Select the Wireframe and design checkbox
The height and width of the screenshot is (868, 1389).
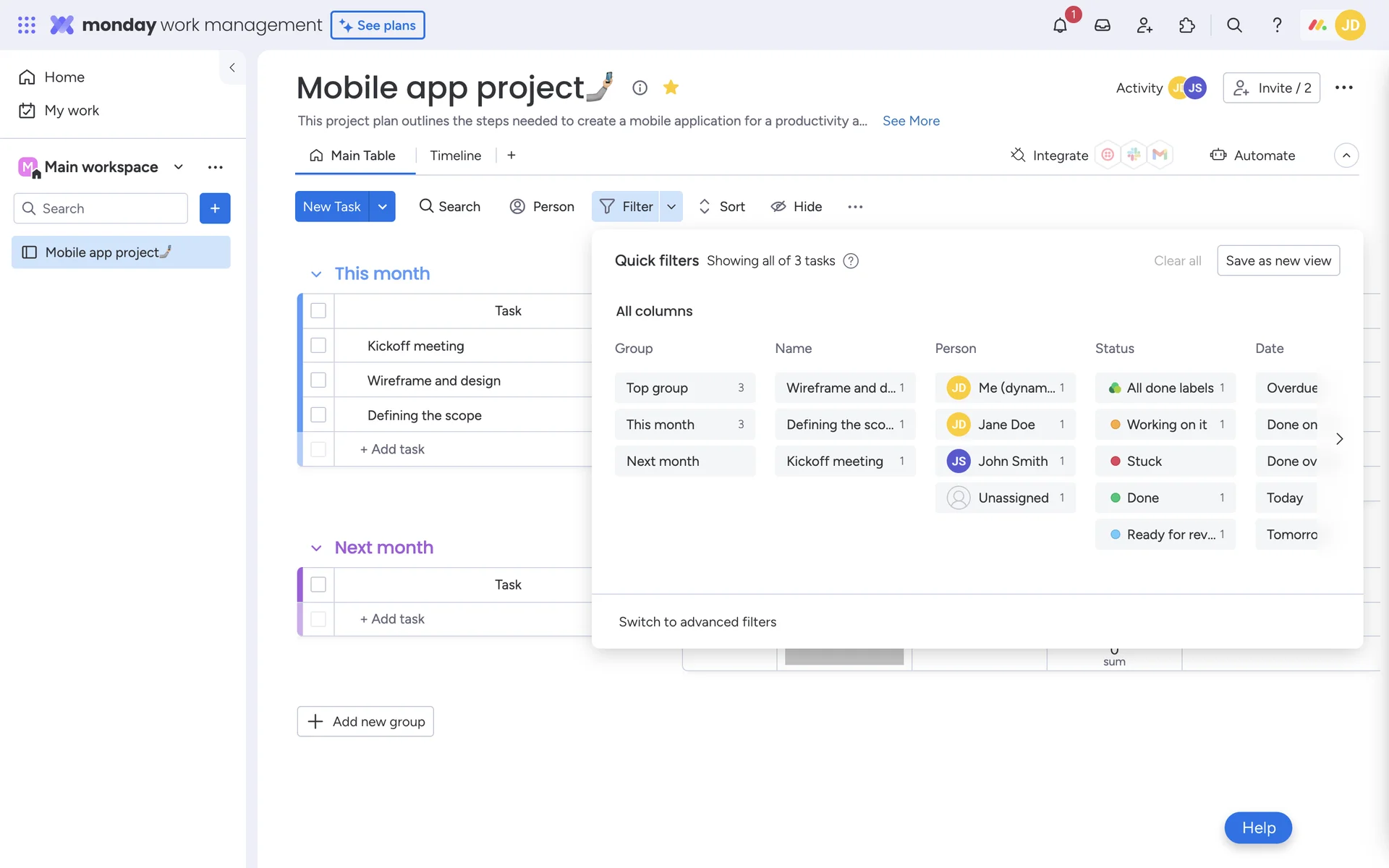(x=318, y=380)
